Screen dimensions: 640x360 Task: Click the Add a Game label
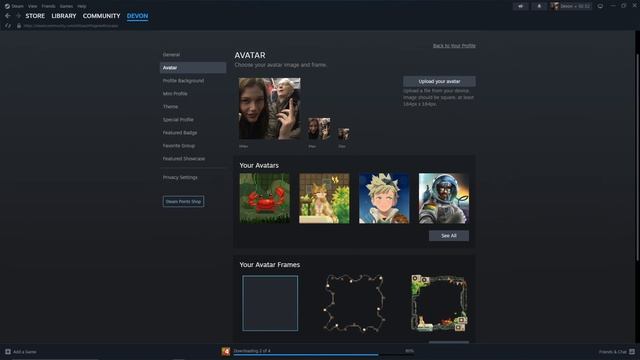coord(24,352)
